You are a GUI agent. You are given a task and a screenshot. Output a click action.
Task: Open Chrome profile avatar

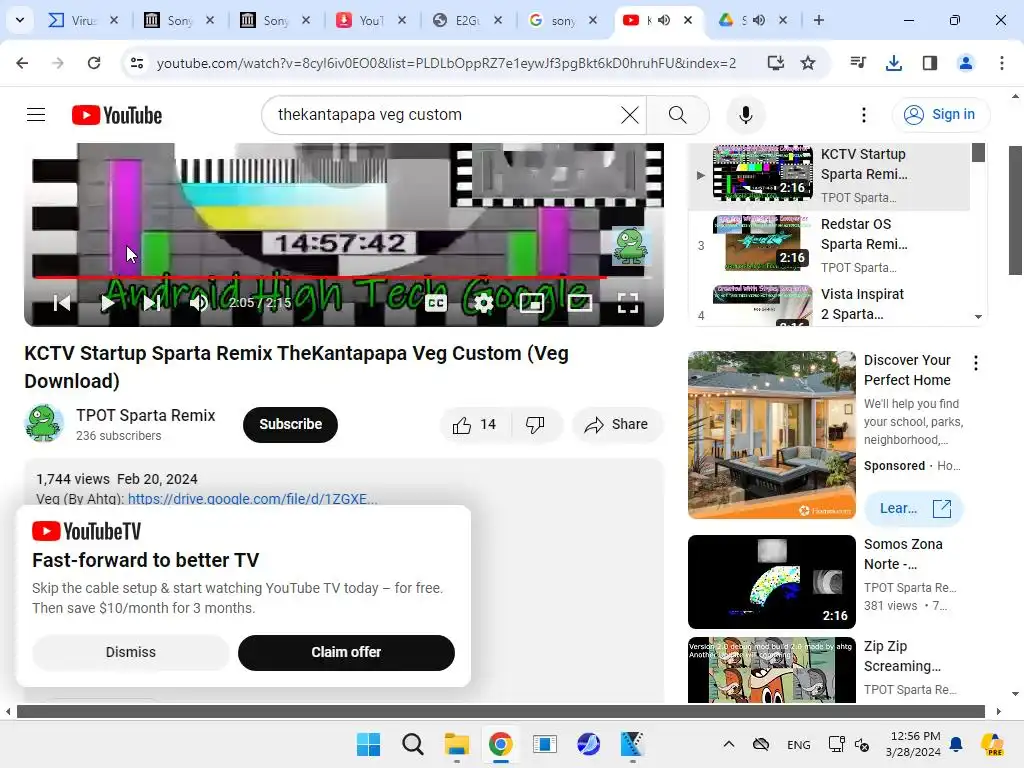tap(965, 63)
